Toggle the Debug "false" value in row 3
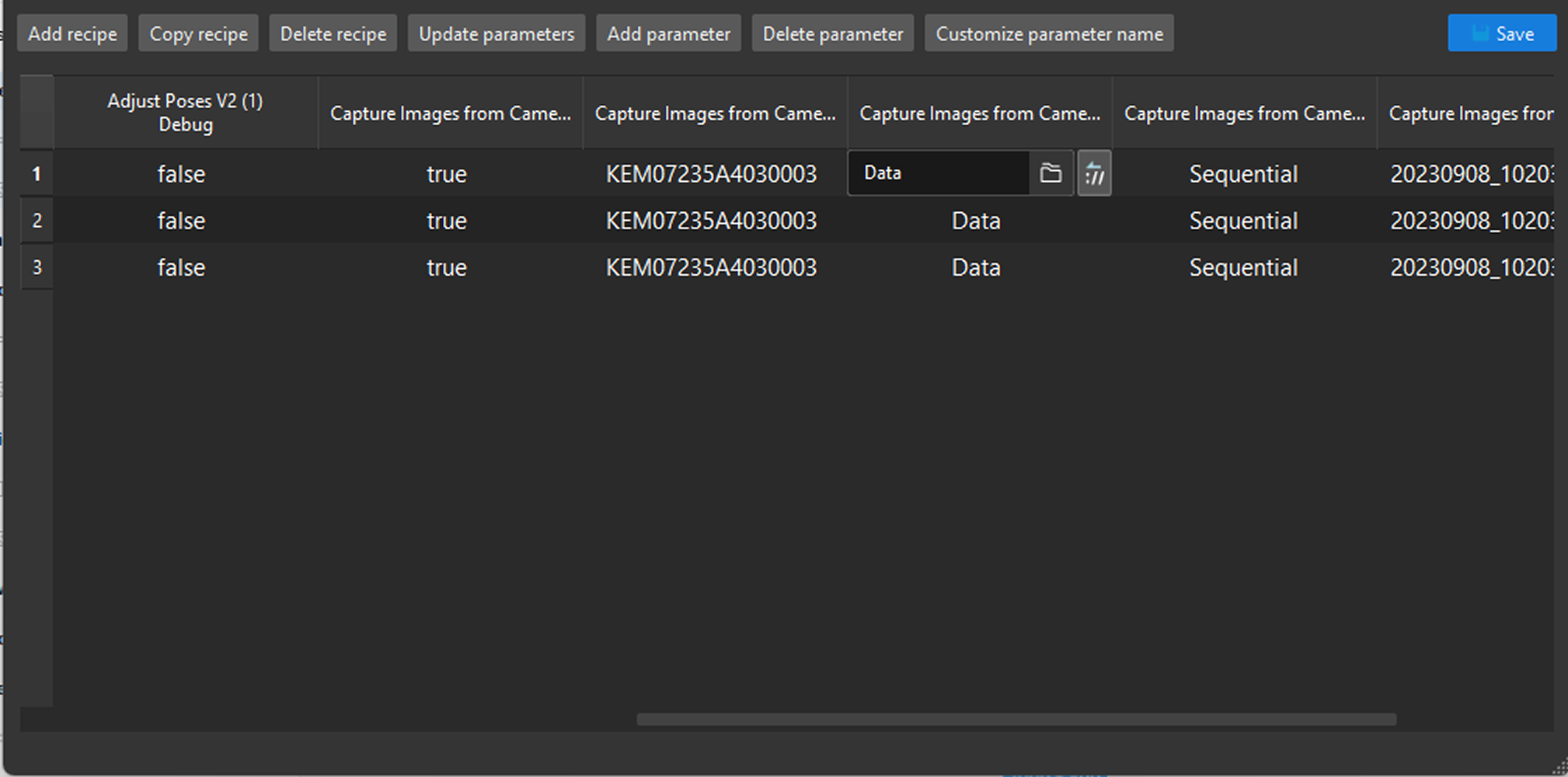The height and width of the screenshot is (777, 1568). (181, 267)
